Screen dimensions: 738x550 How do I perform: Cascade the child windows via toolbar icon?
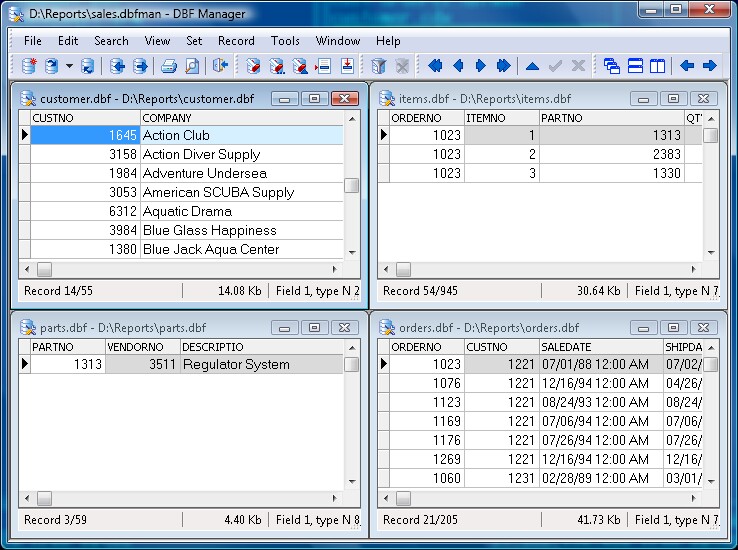pyautogui.click(x=611, y=66)
